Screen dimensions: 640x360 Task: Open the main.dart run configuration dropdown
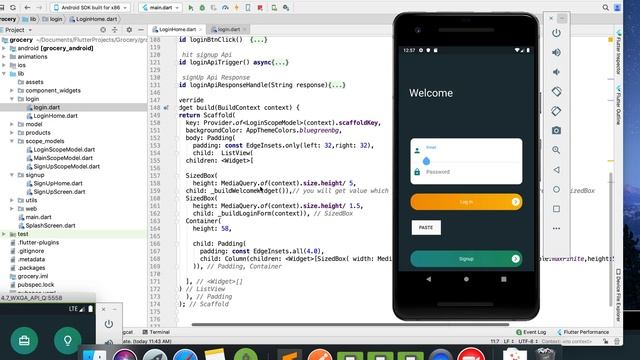coord(161,8)
